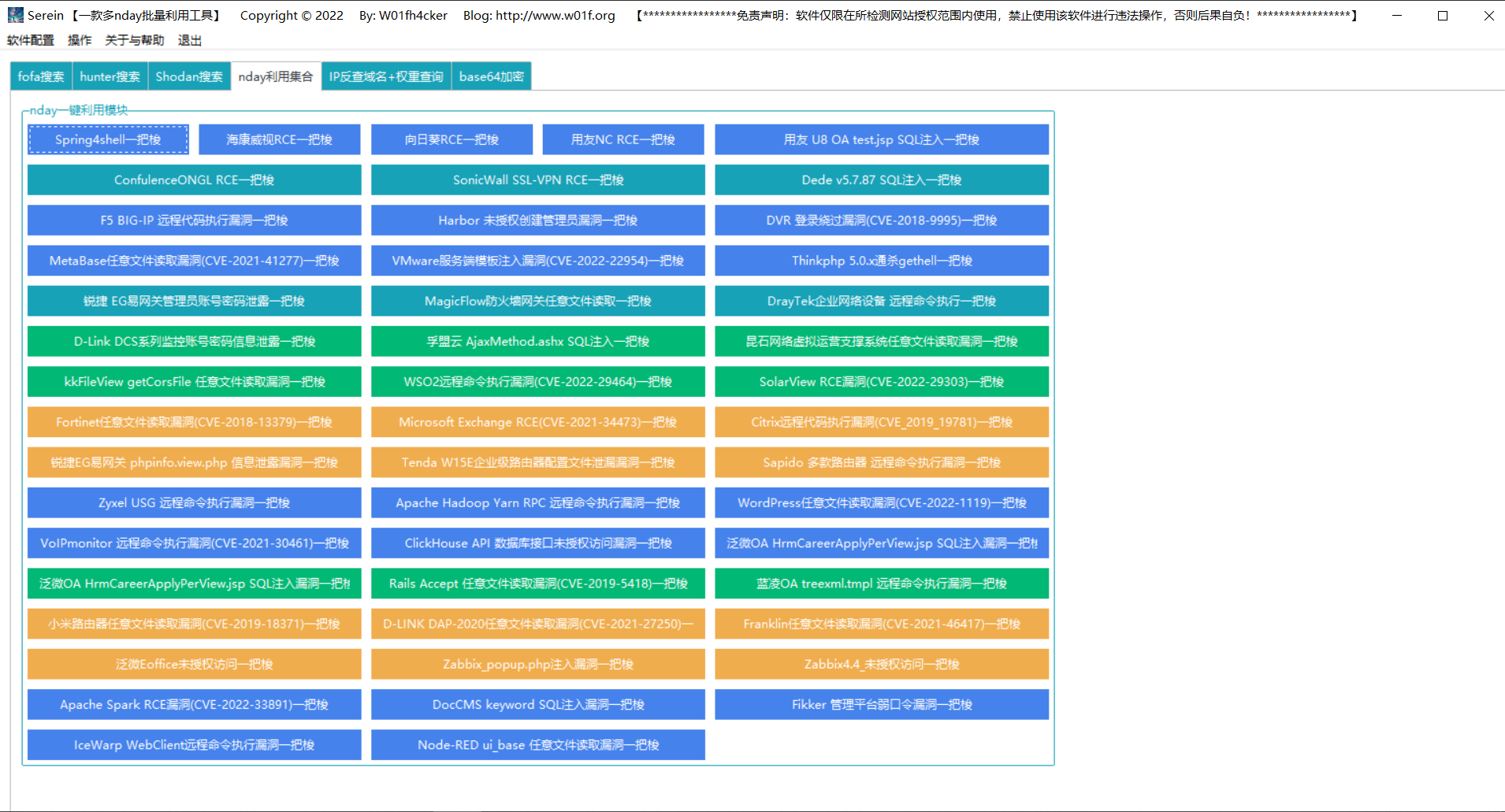Image resolution: width=1505 pixels, height=812 pixels.
Task: Click the Fortinet CVE-2018-13379 button
Action: tap(195, 422)
